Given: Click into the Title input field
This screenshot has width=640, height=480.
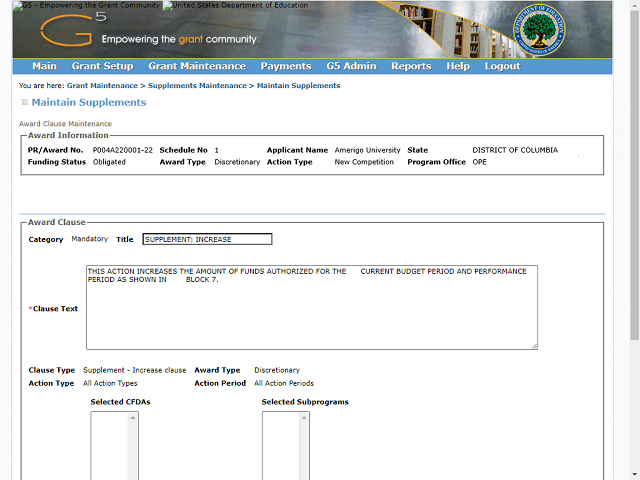Looking at the screenshot, I should 207,239.
